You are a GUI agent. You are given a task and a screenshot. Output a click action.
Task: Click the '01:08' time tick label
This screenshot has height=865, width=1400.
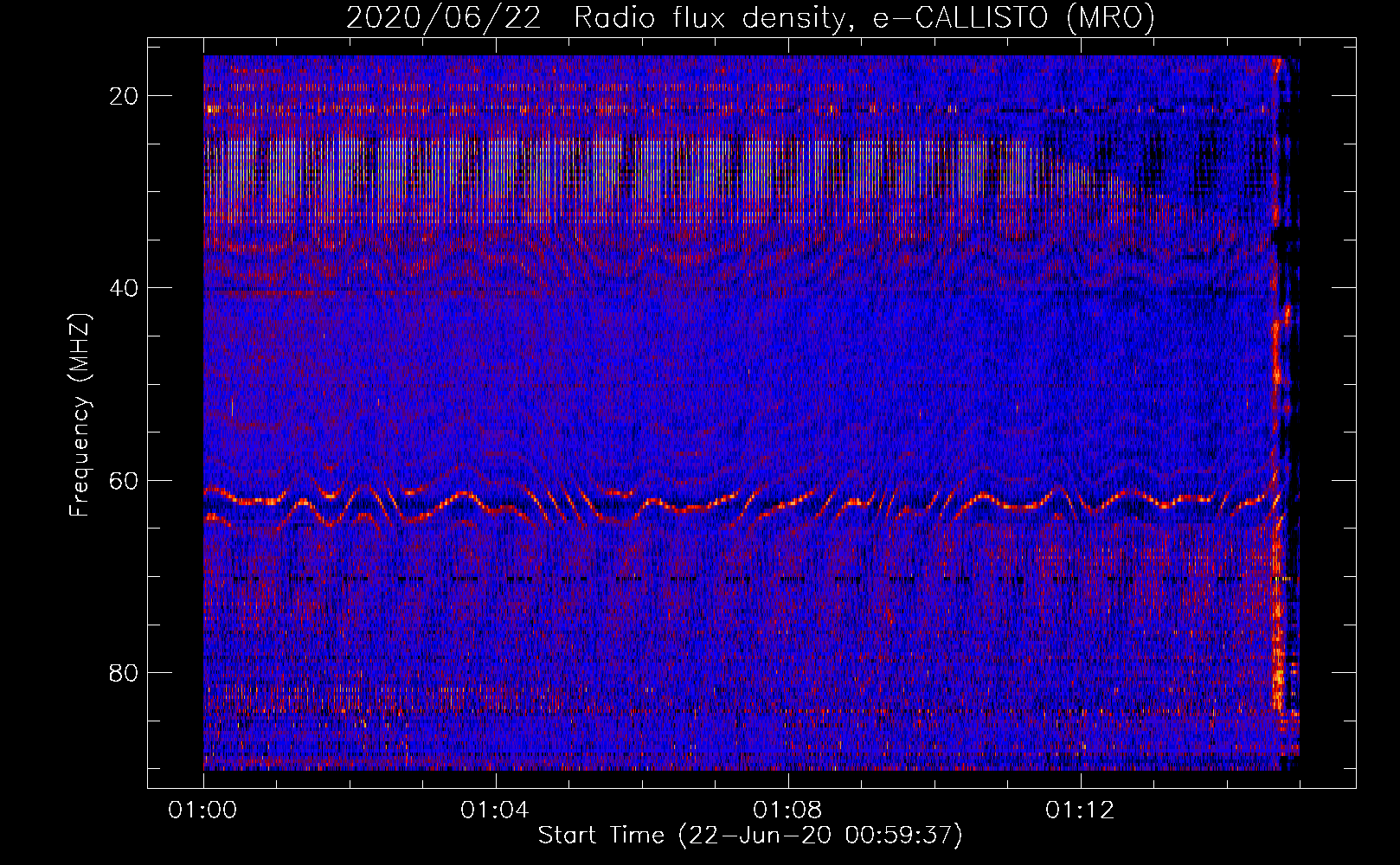click(787, 811)
